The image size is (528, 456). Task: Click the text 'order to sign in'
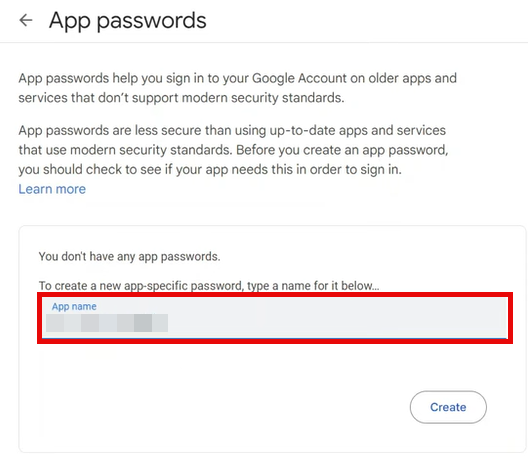356,169
